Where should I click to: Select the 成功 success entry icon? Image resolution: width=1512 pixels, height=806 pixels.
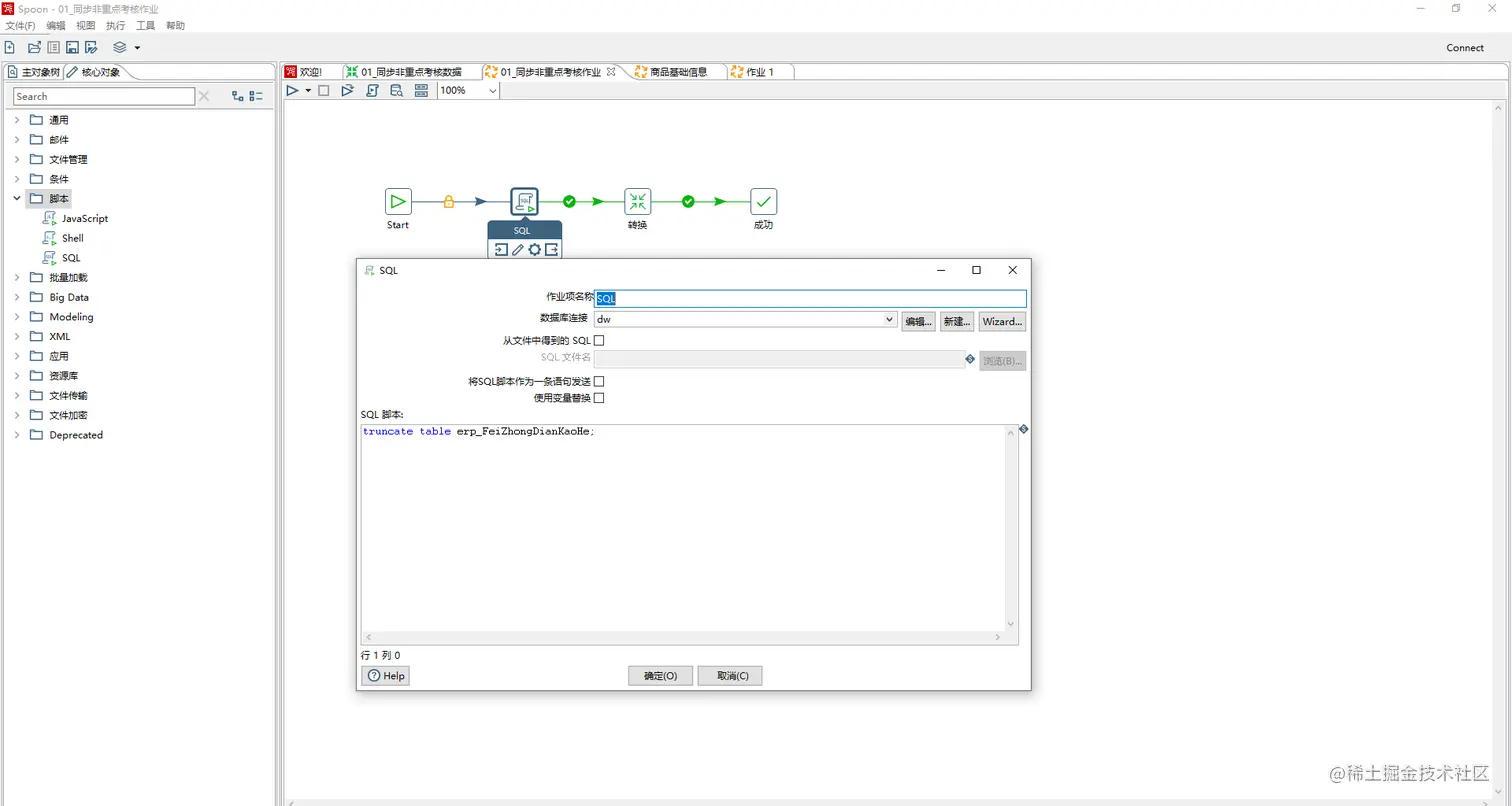click(x=763, y=201)
